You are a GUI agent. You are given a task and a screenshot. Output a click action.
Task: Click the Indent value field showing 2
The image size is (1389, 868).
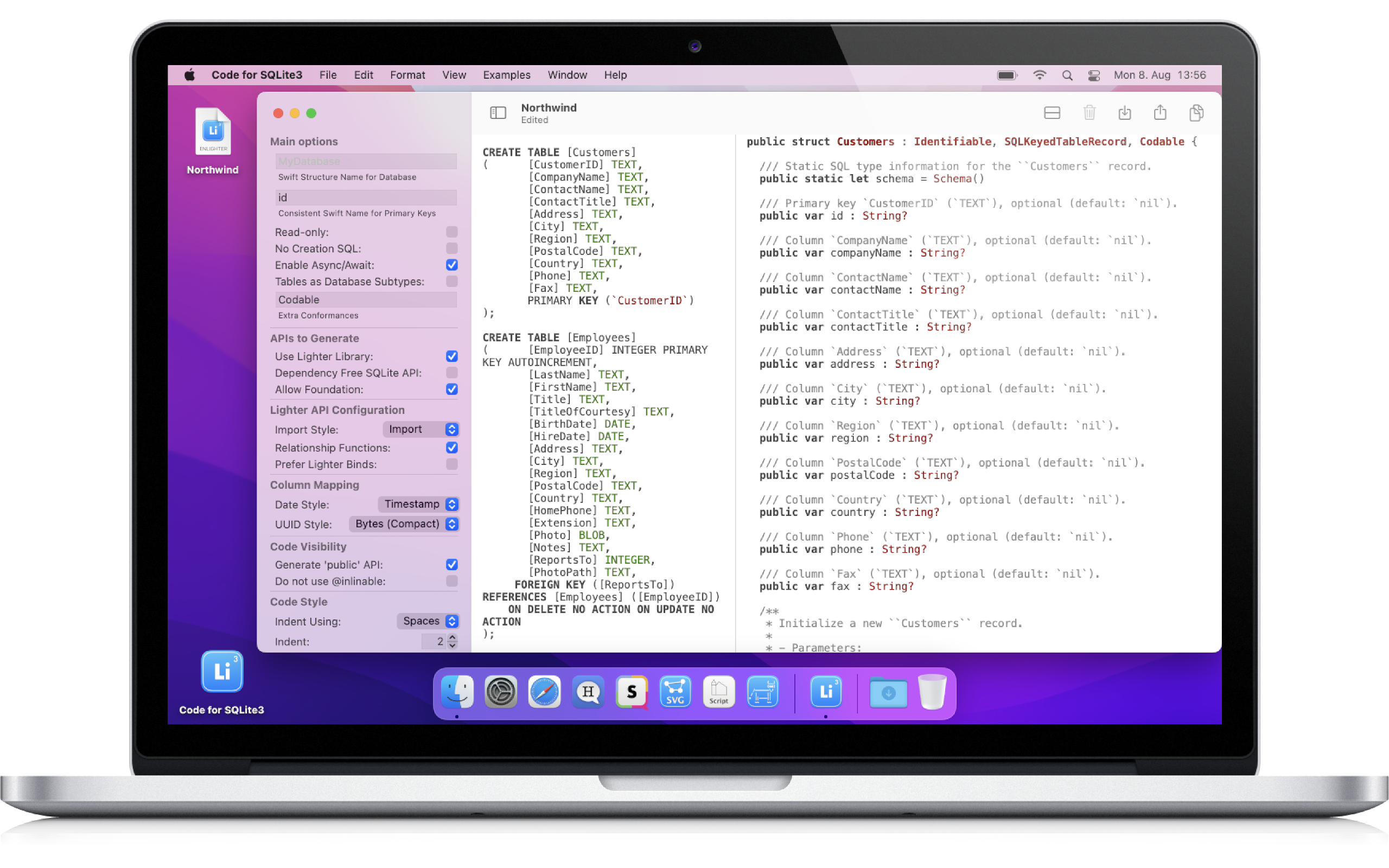[x=434, y=641]
